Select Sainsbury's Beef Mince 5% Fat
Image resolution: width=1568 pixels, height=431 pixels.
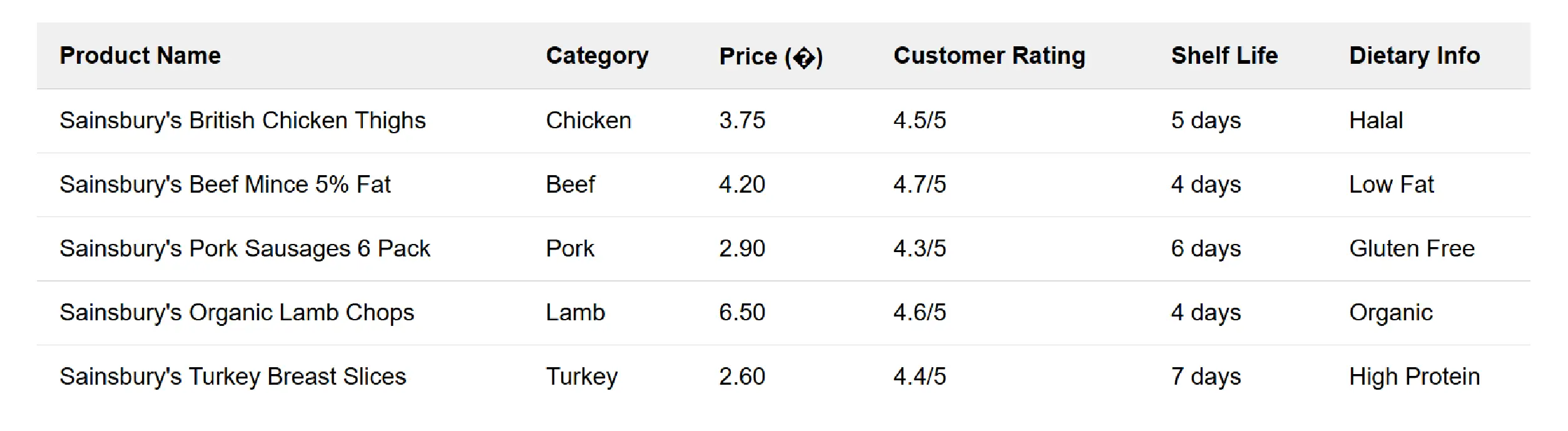coord(225,185)
